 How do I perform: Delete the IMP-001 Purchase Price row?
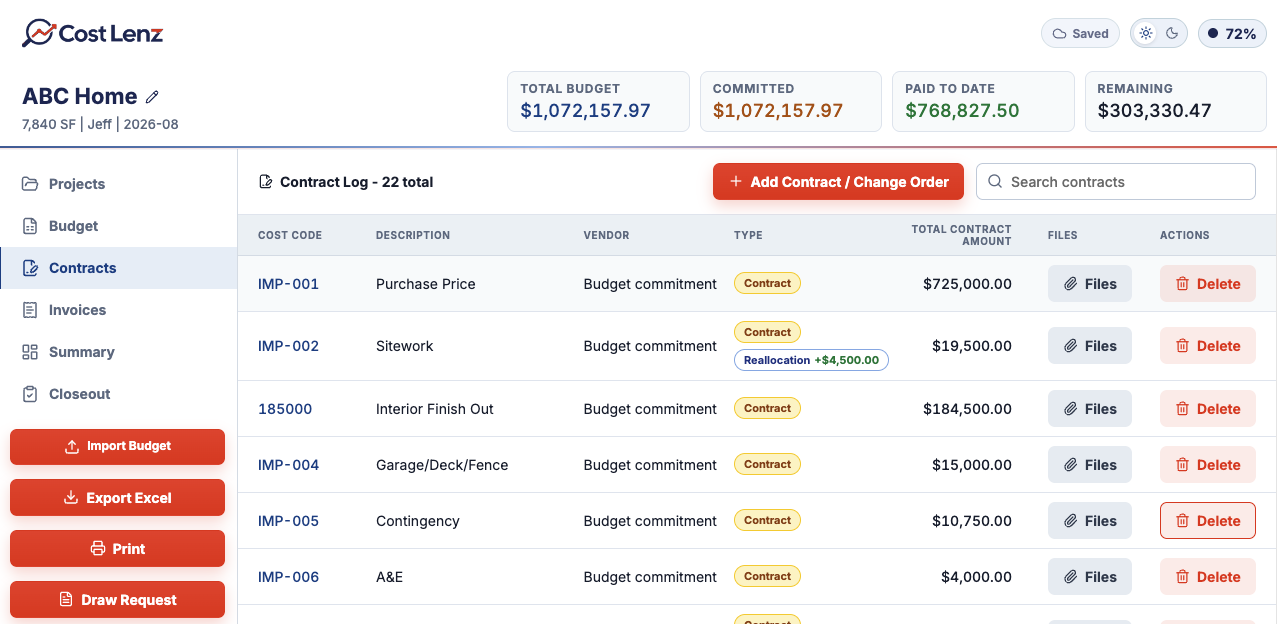[x=1208, y=284]
